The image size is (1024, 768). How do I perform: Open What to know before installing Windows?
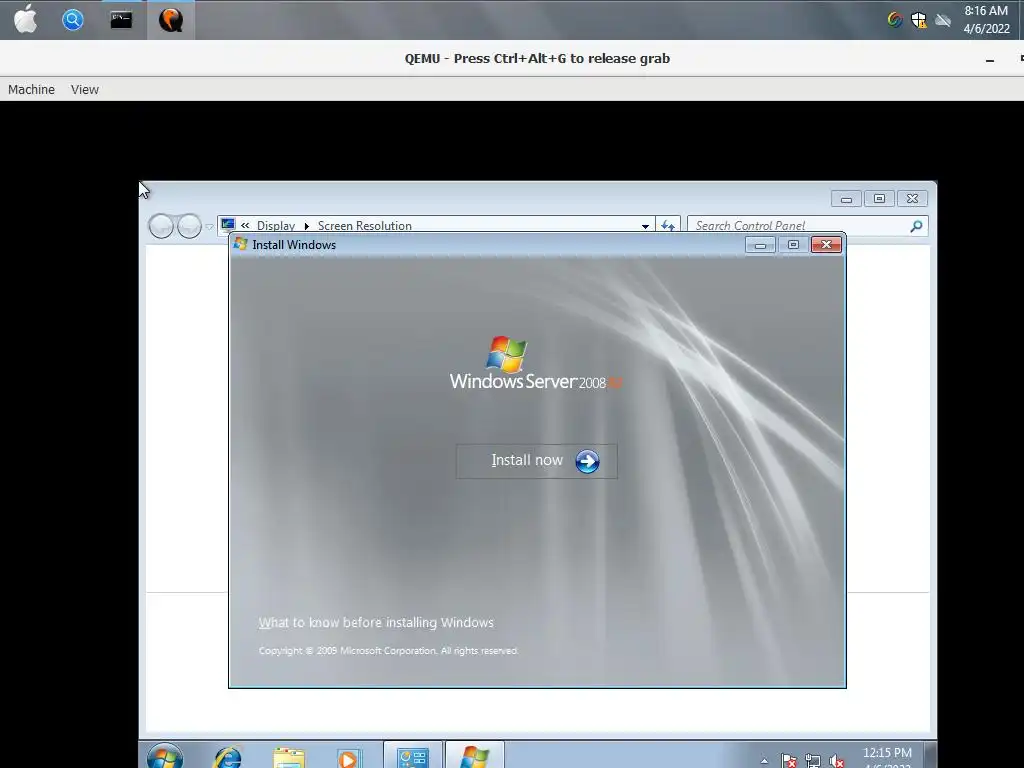pos(376,622)
